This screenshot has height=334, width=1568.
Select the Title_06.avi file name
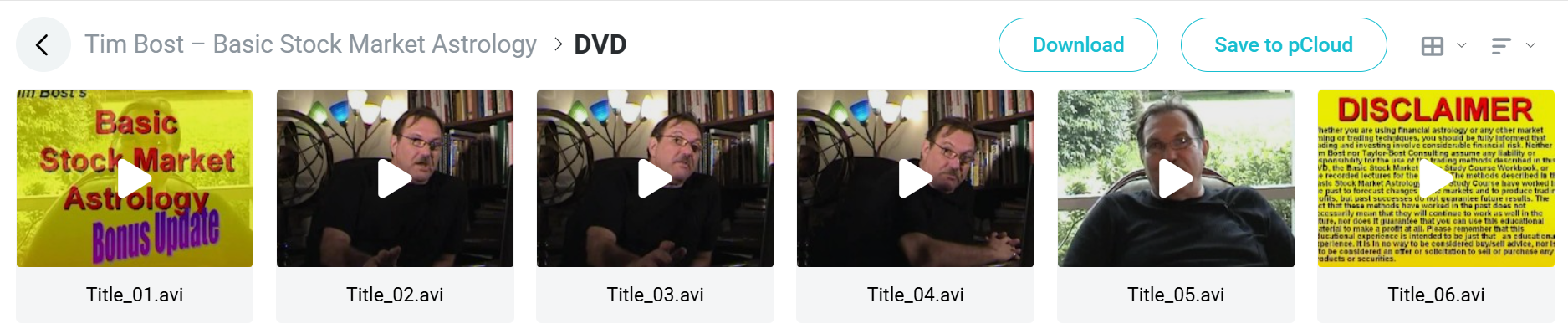click(x=1436, y=295)
